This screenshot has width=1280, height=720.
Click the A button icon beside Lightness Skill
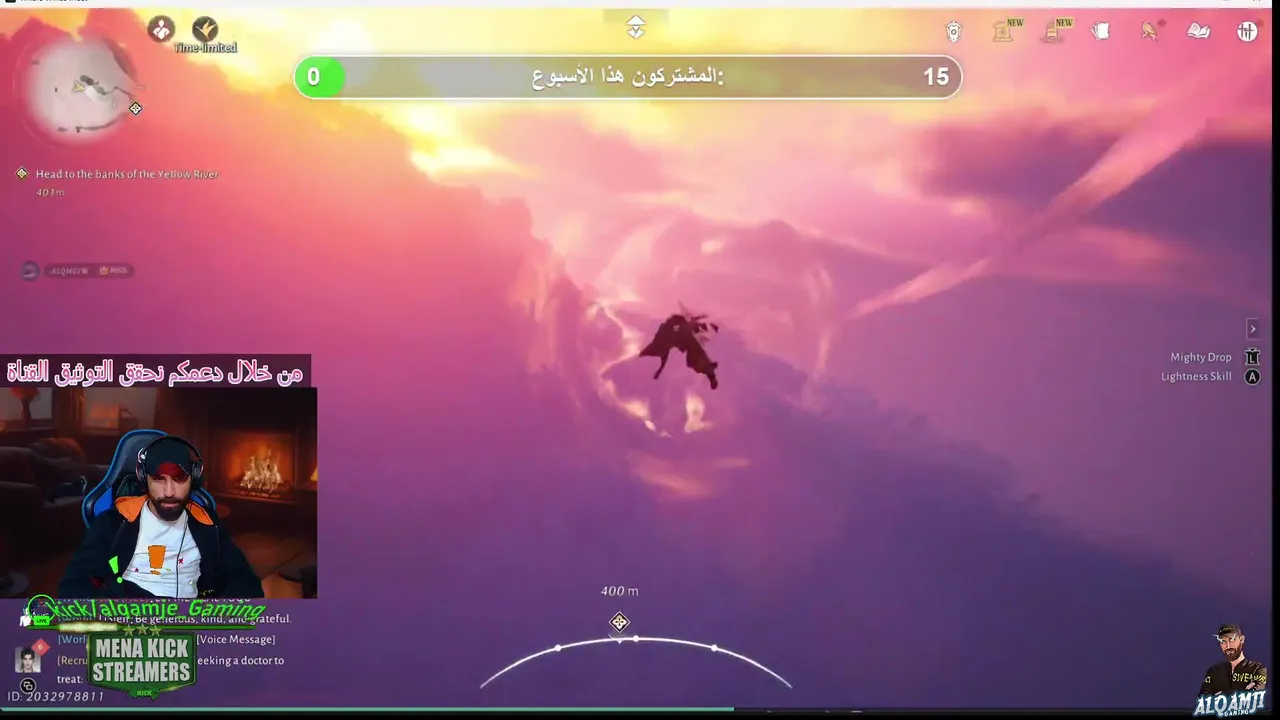tap(1252, 377)
